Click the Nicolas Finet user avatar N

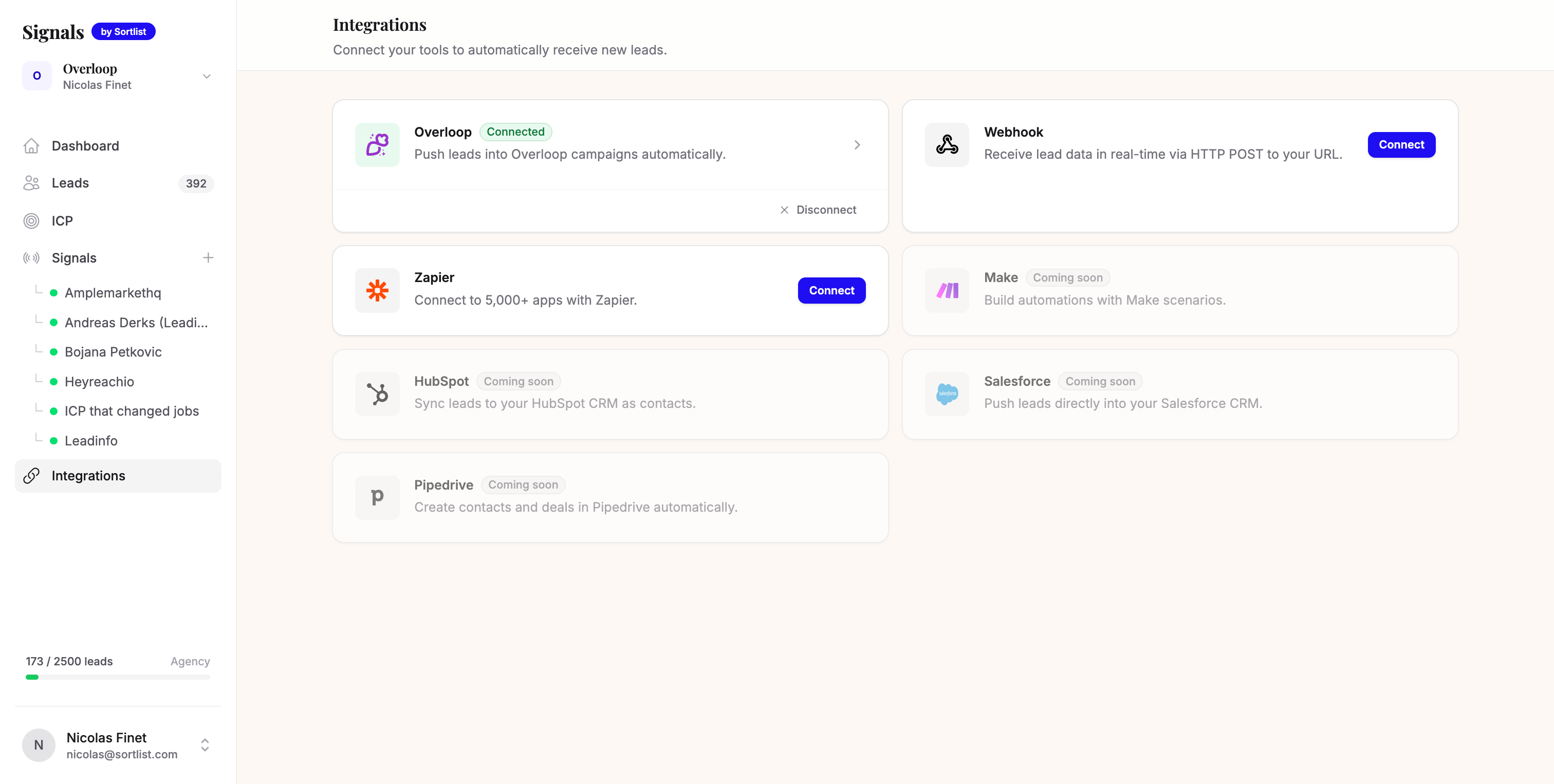pyautogui.click(x=39, y=745)
